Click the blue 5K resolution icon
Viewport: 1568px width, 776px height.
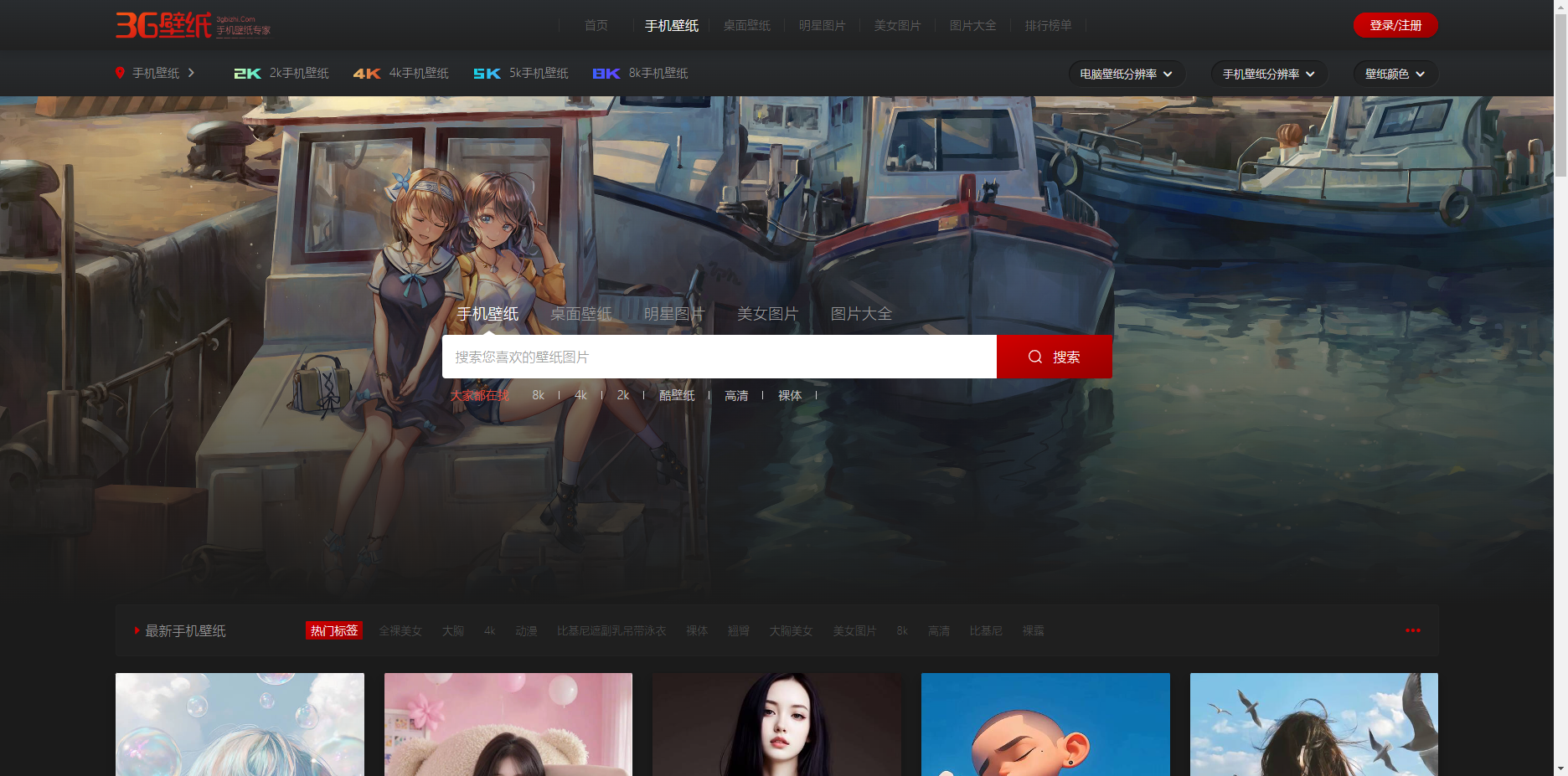coord(487,74)
